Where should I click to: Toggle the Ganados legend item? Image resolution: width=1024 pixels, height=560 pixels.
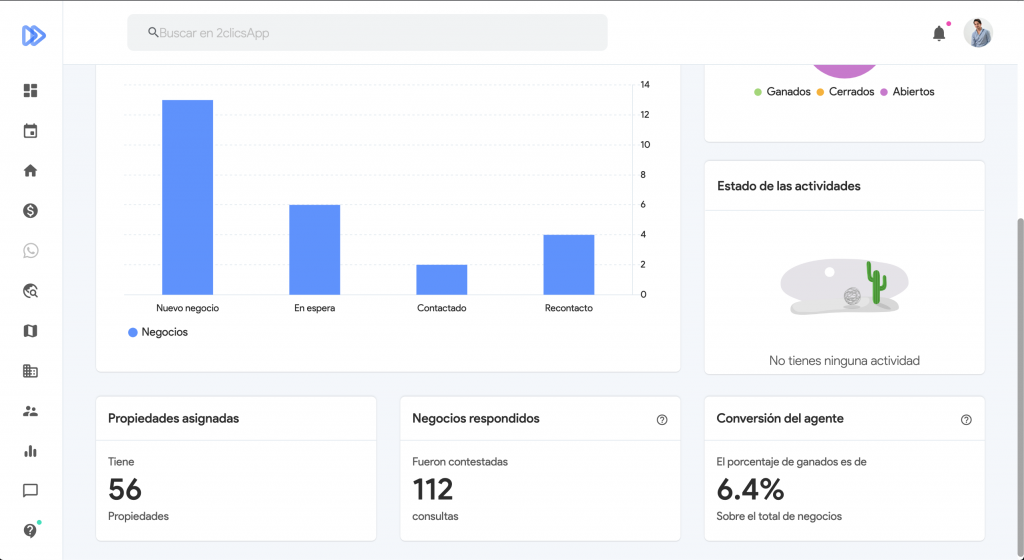click(782, 92)
